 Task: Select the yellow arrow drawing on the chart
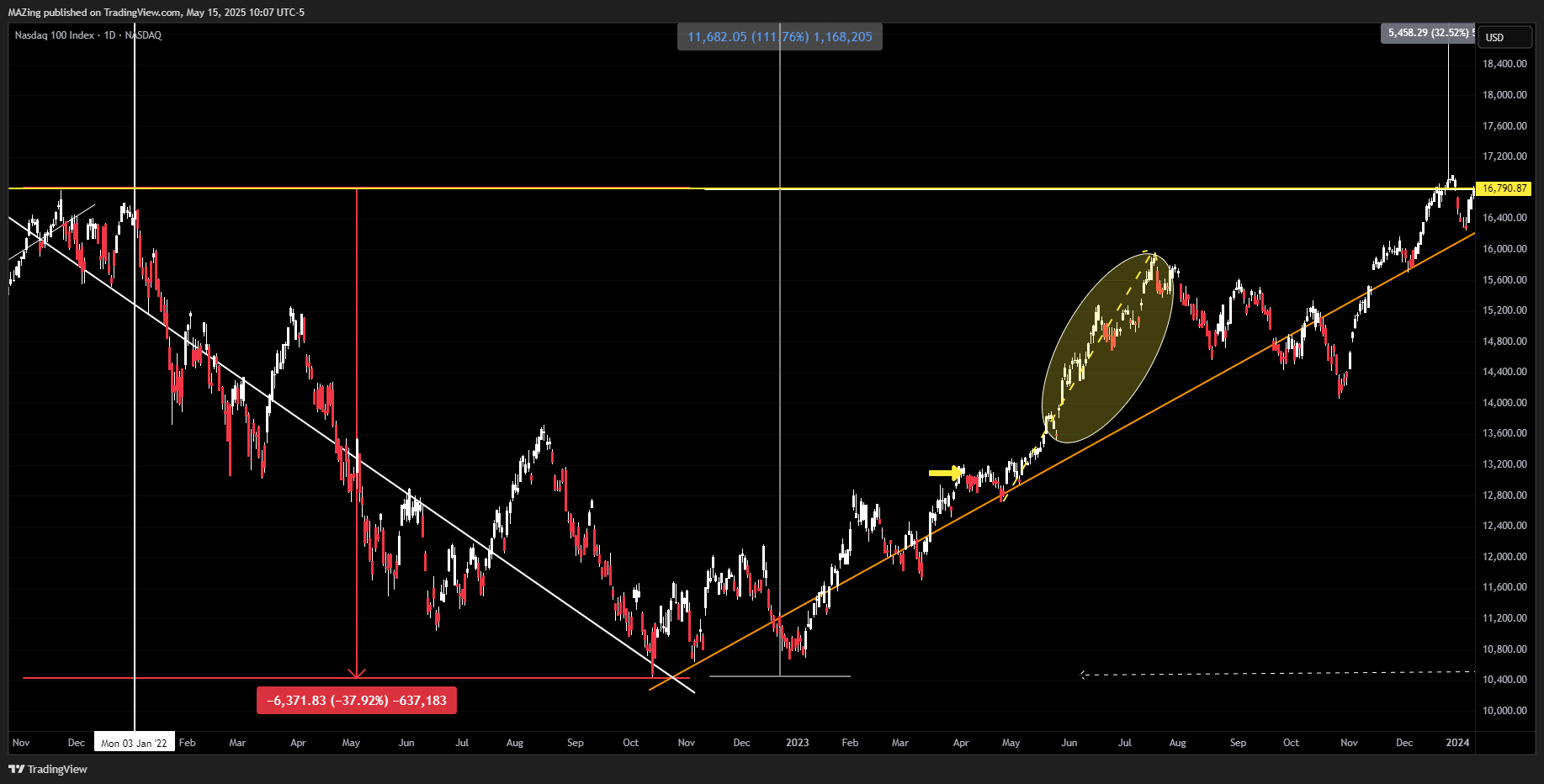coord(947,473)
